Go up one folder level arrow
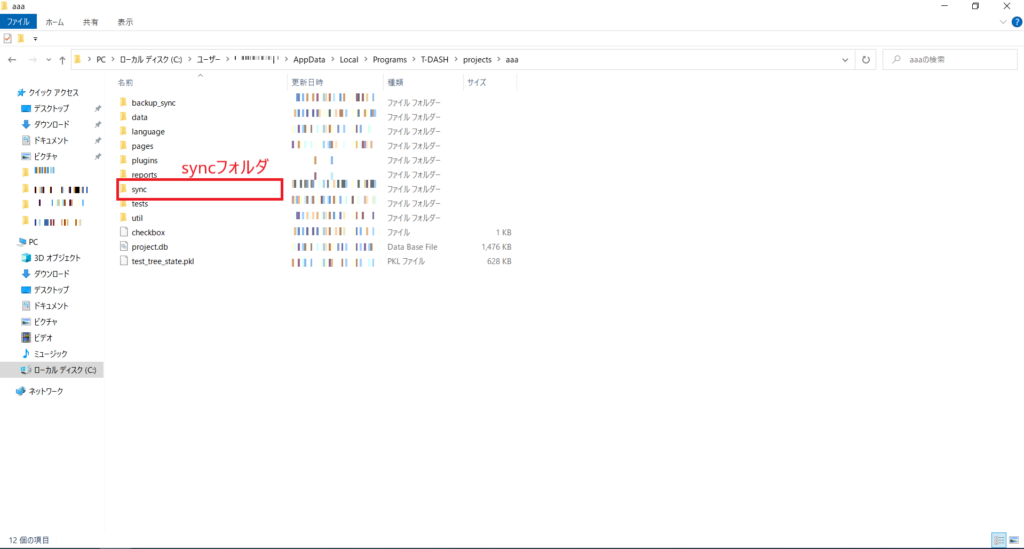 pyautogui.click(x=62, y=60)
